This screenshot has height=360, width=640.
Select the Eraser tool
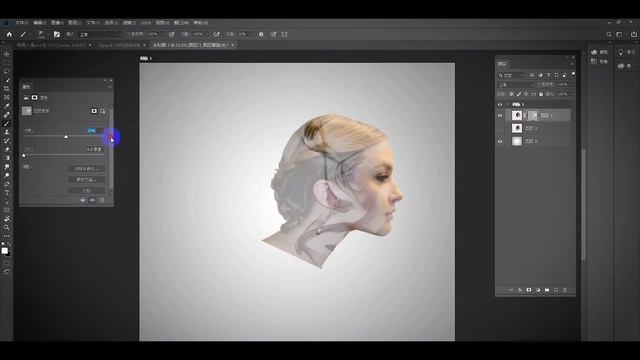pos(7,149)
